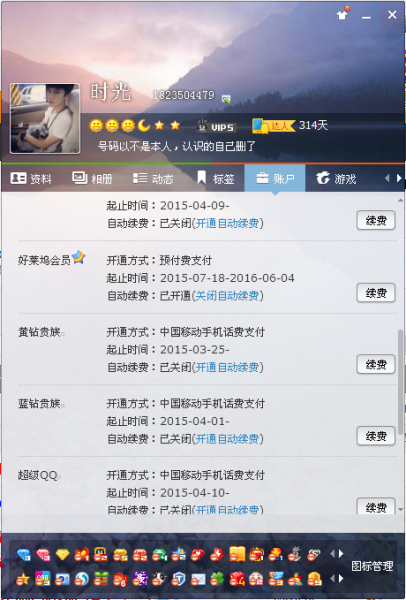The width and height of the screenshot is (406, 600).
Task: Click 关闭自动续费 link for 好莱坞会员
Action: 227,295
